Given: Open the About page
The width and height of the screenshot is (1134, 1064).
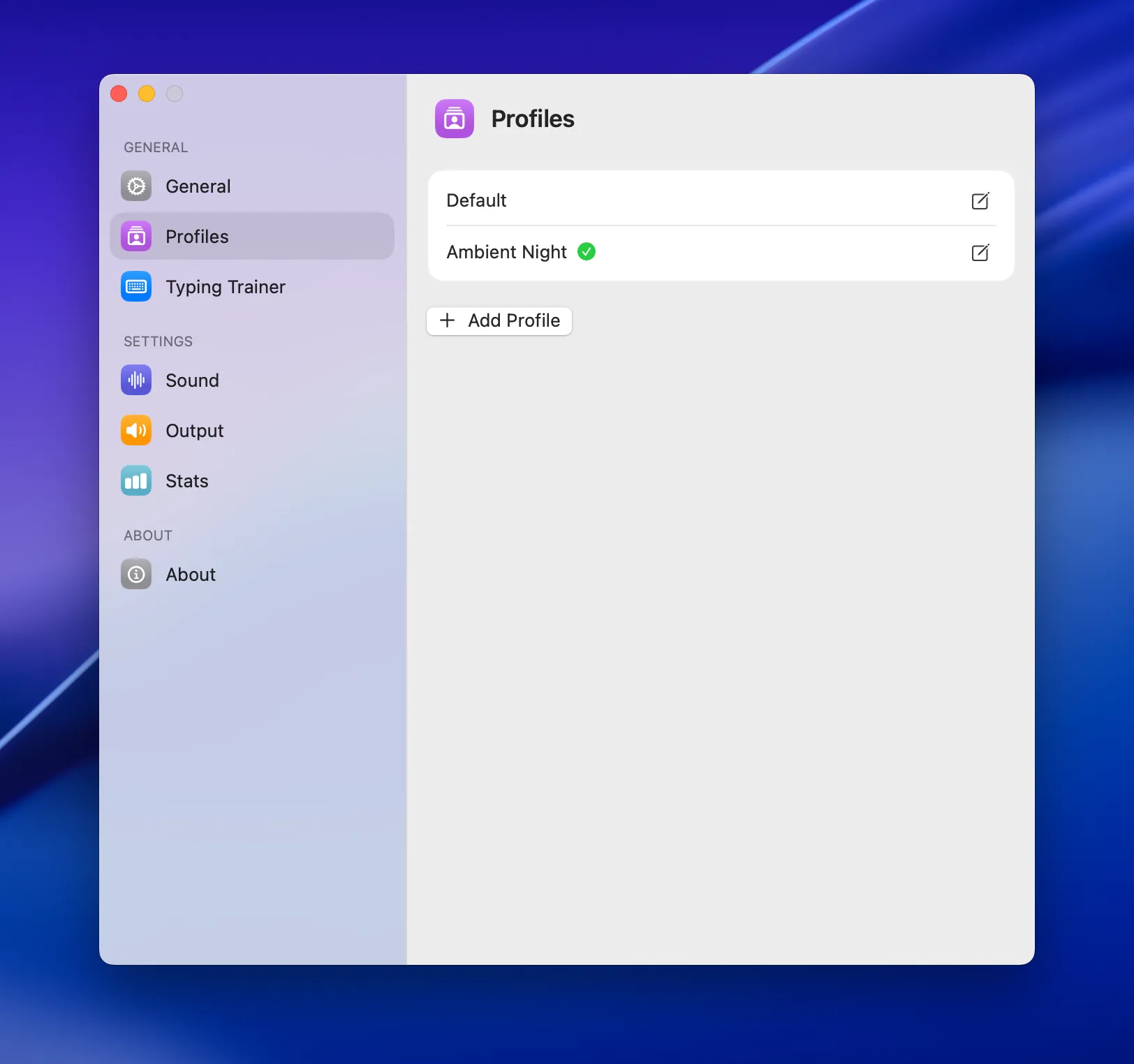Looking at the screenshot, I should click(191, 575).
